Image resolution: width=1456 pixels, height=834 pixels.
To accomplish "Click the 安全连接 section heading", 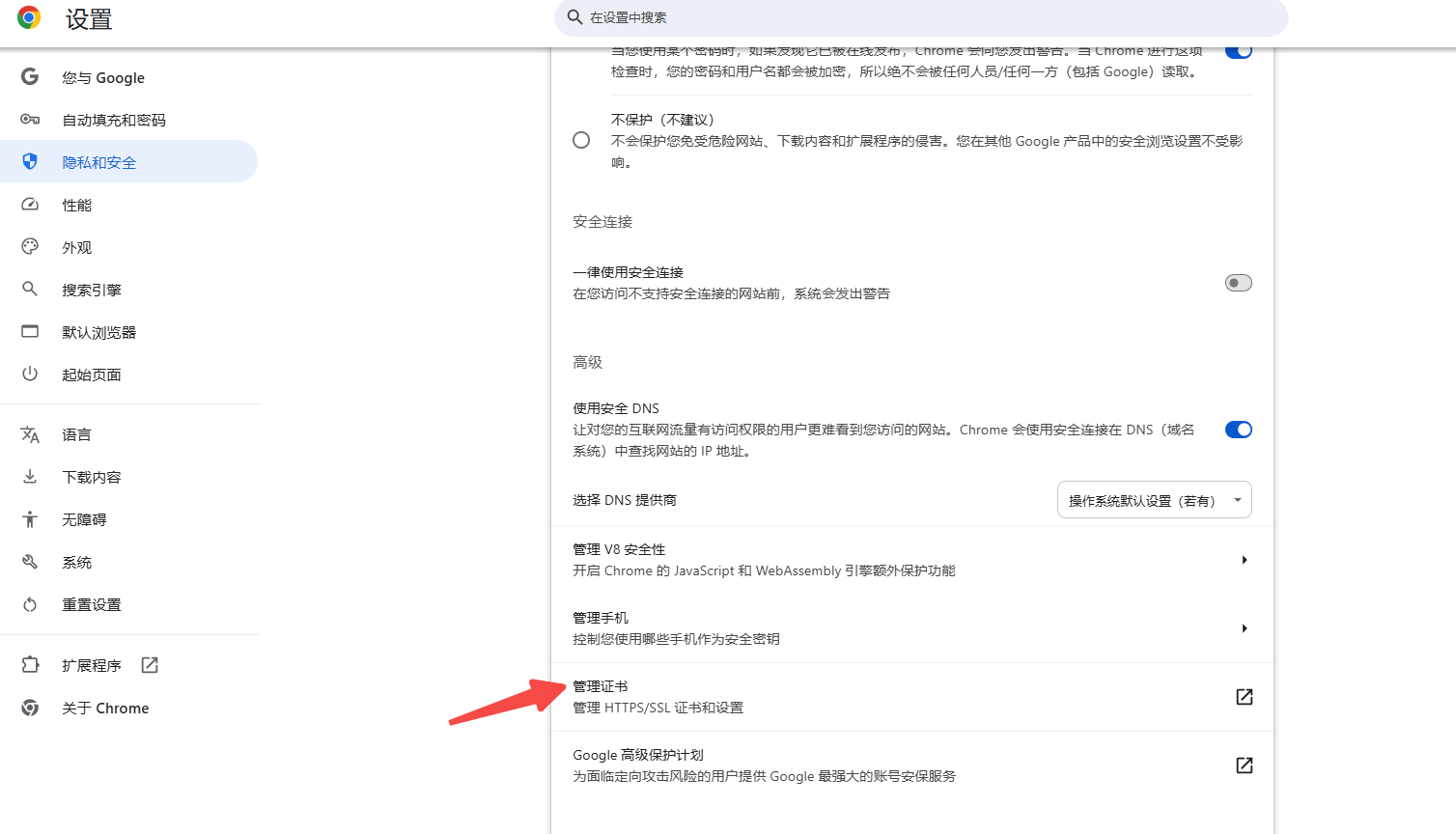I will point(602,221).
